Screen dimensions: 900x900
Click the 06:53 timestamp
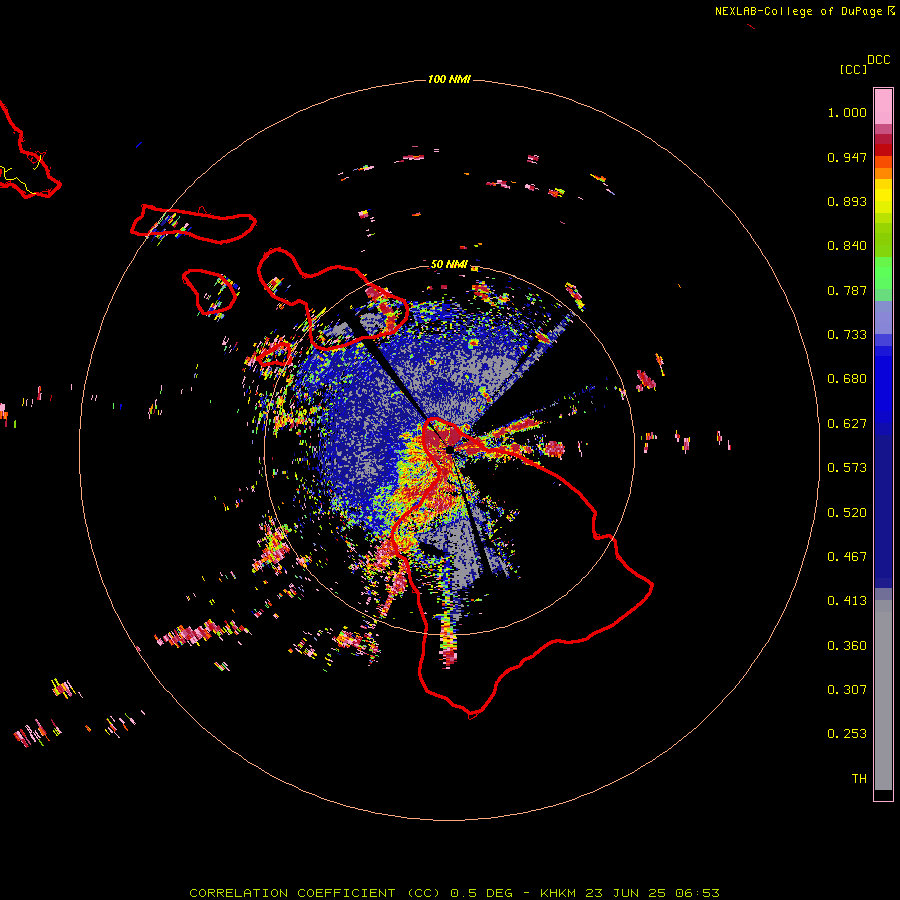(x=697, y=893)
